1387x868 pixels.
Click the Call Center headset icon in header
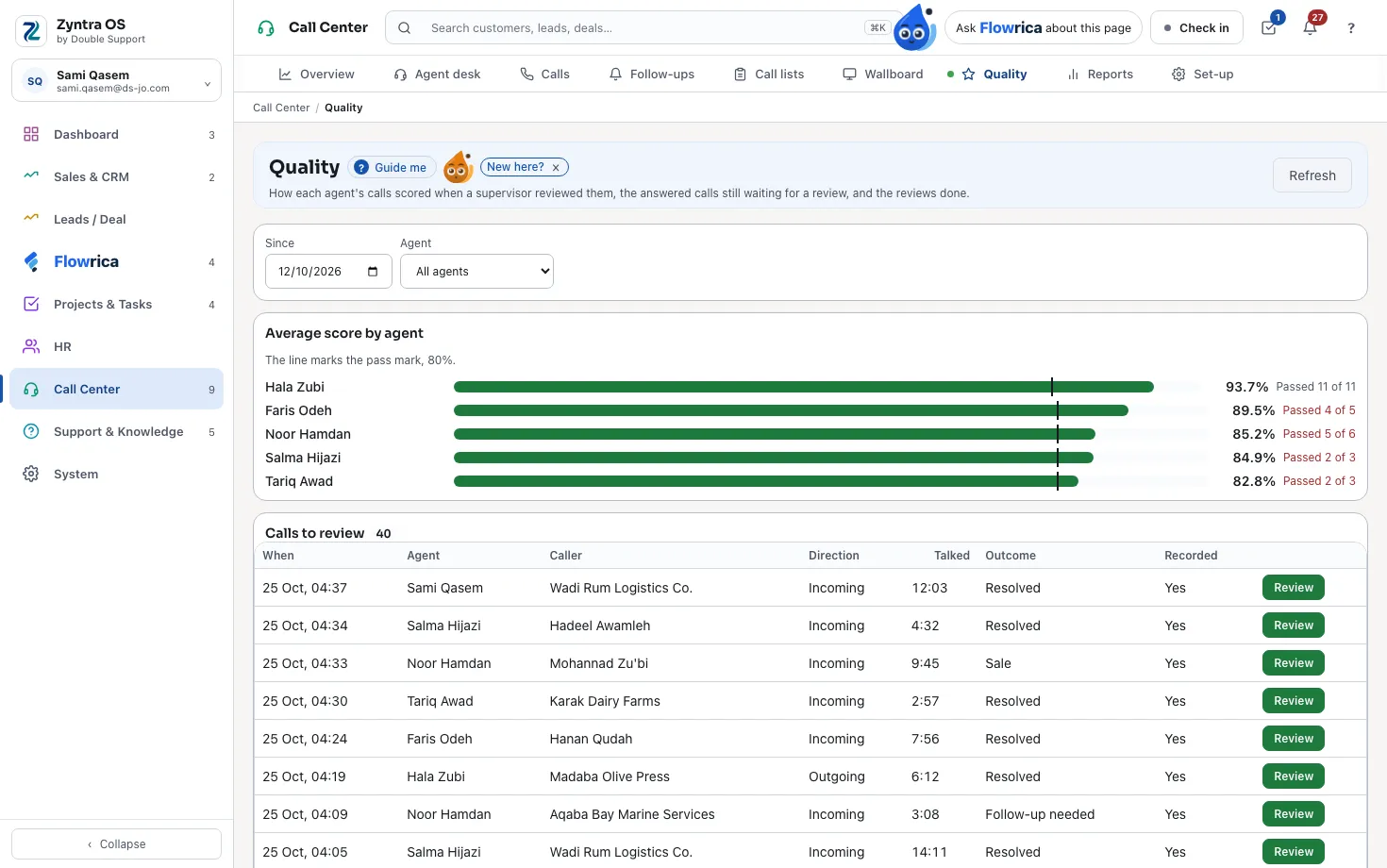tap(266, 28)
